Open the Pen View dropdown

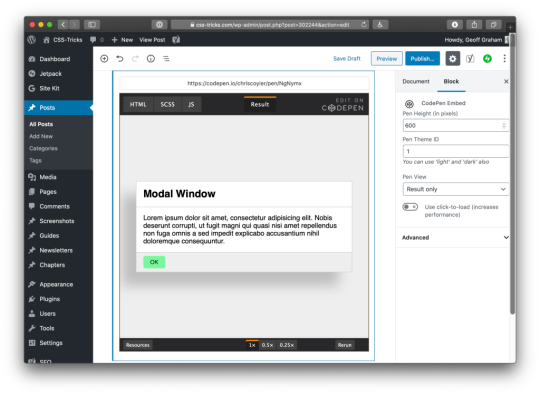(456, 189)
